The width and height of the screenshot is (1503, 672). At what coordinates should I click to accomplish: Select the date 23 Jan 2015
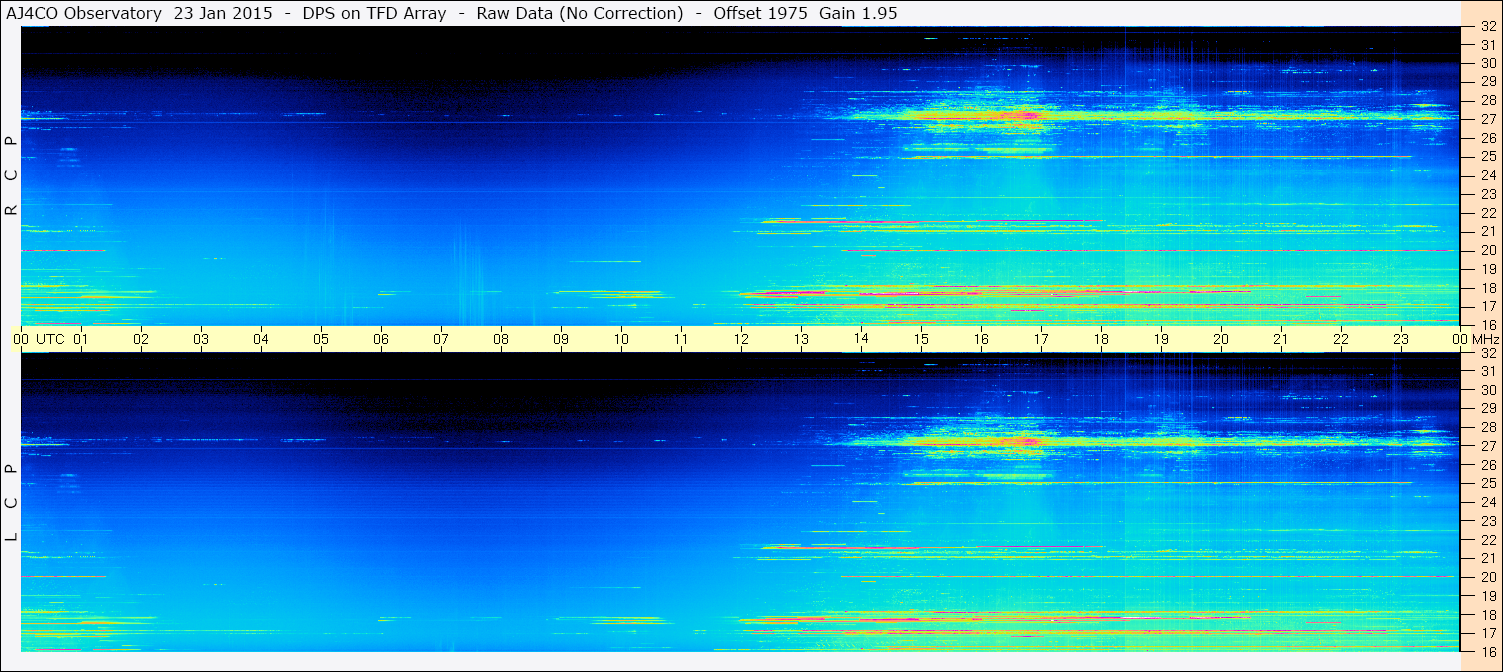click(x=223, y=13)
